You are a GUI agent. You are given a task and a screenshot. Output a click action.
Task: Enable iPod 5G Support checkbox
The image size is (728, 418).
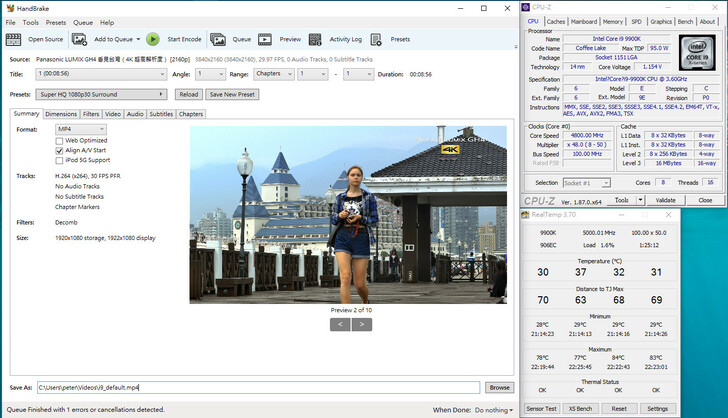(59, 160)
